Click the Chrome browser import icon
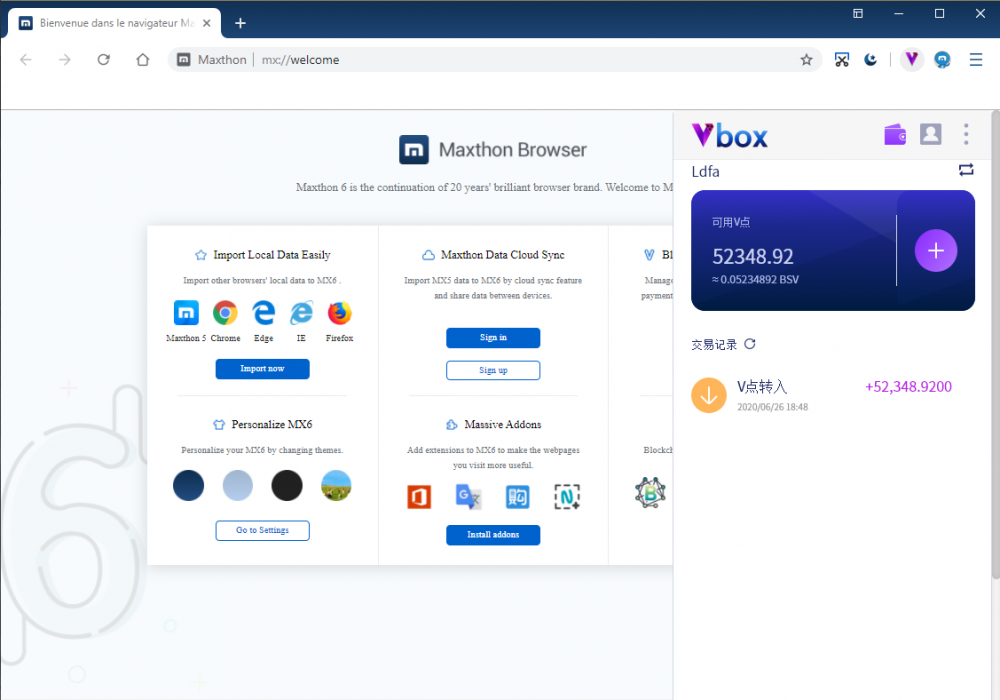Image resolution: width=1000 pixels, height=700 pixels. tap(225, 313)
